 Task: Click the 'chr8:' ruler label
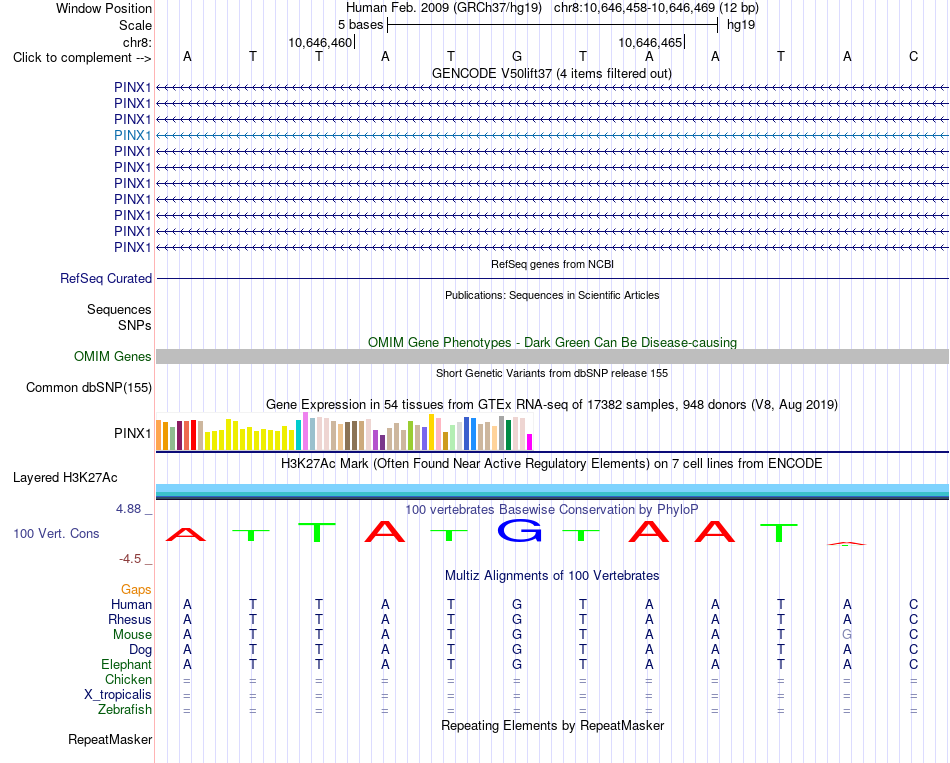click(x=137, y=42)
